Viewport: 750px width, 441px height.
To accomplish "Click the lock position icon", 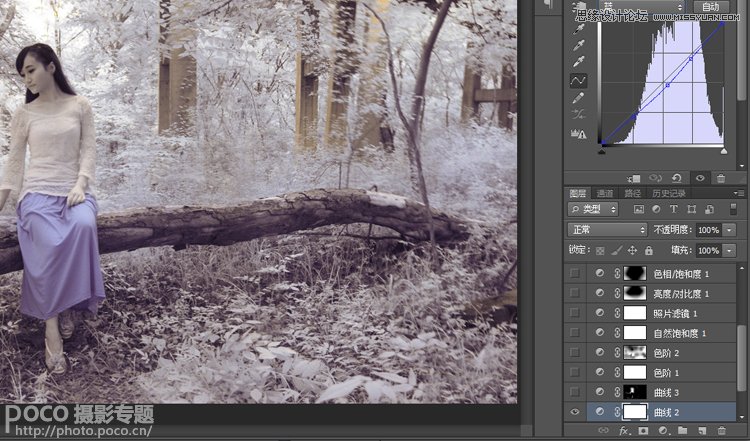I will 631,250.
